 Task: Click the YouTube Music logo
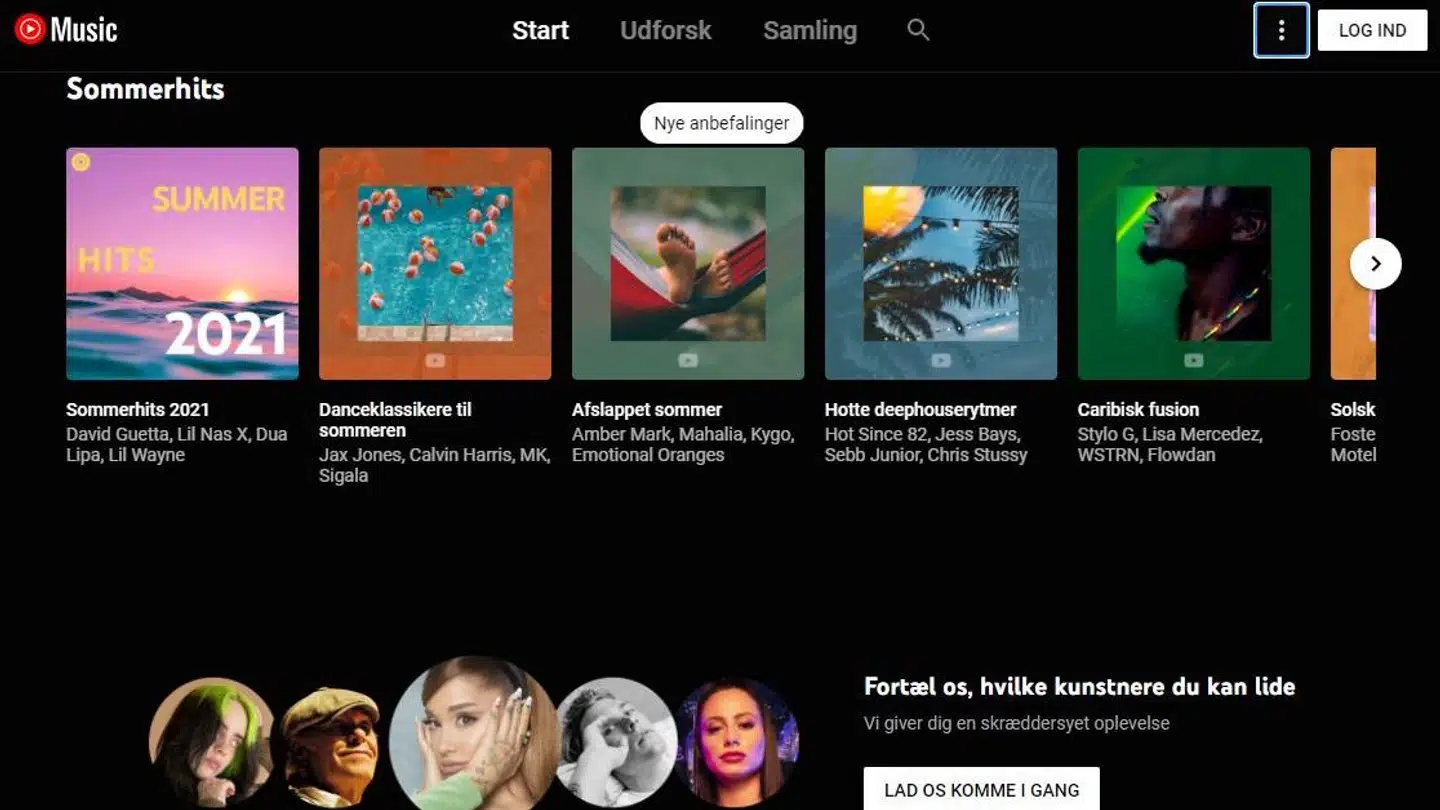click(x=66, y=30)
